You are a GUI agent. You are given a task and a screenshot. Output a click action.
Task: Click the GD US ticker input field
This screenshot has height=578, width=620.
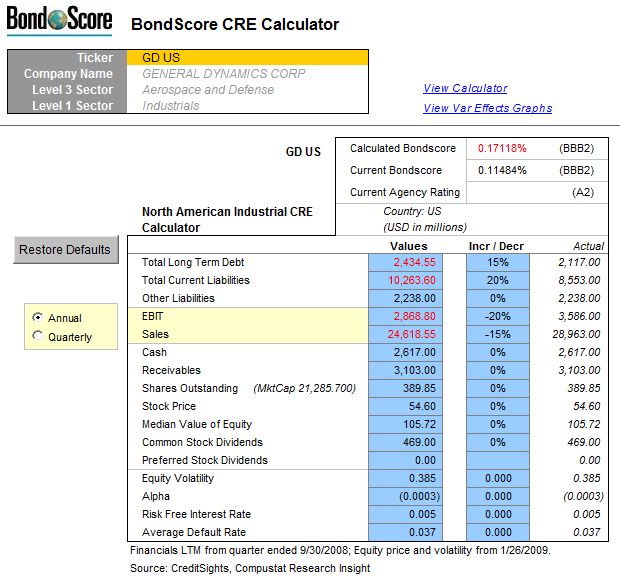point(248,58)
